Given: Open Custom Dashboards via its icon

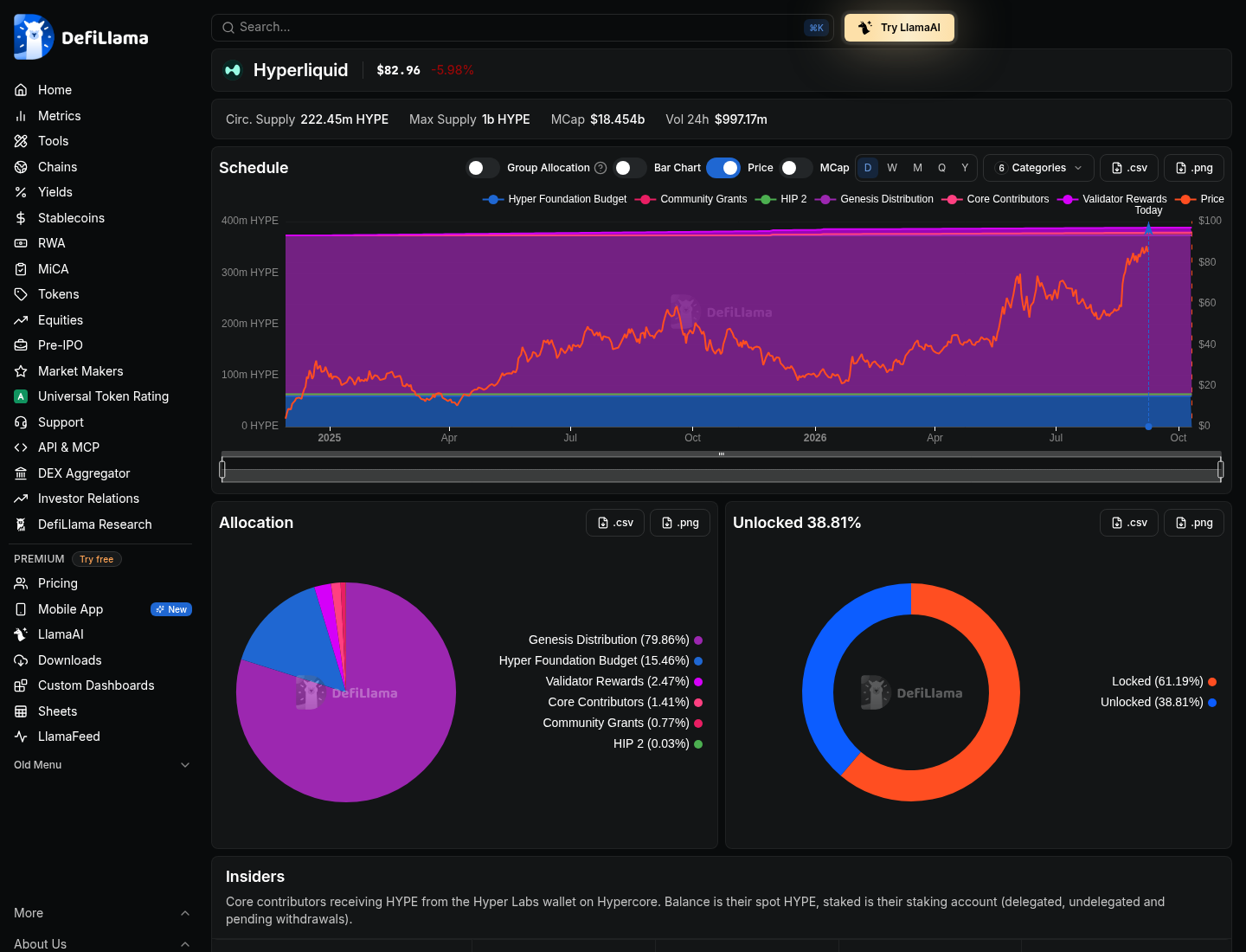Looking at the screenshot, I should coord(21,685).
